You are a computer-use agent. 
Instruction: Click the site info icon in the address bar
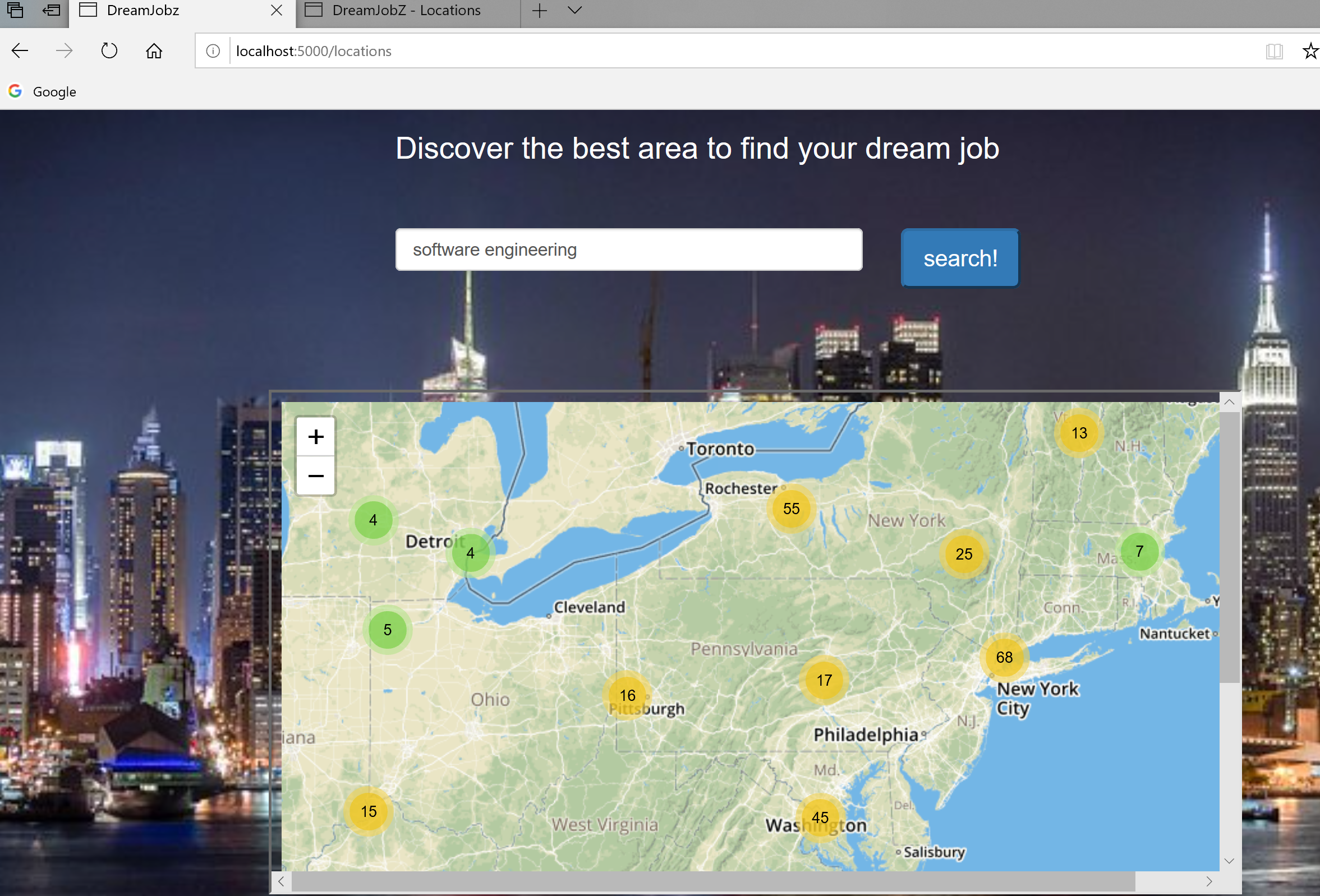point(213,51)
